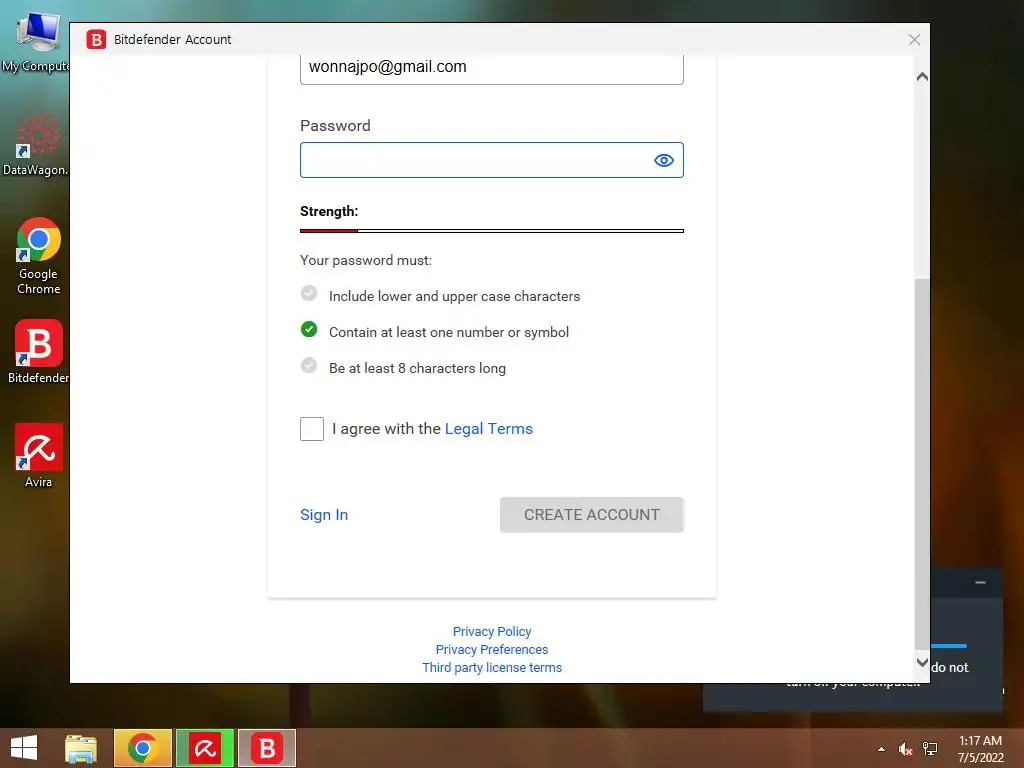Screen dimensions: 1024x768
Task: Select the Google Chrome desktop shortcut
Action: click(x=39, y=256)
